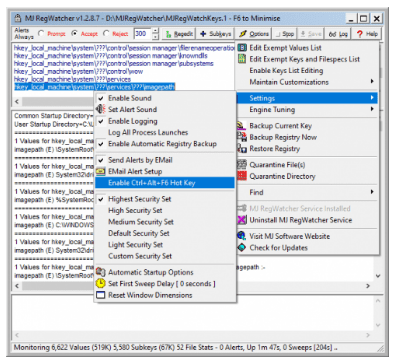Click the spinner arrows next to 300

click(155, 34)
